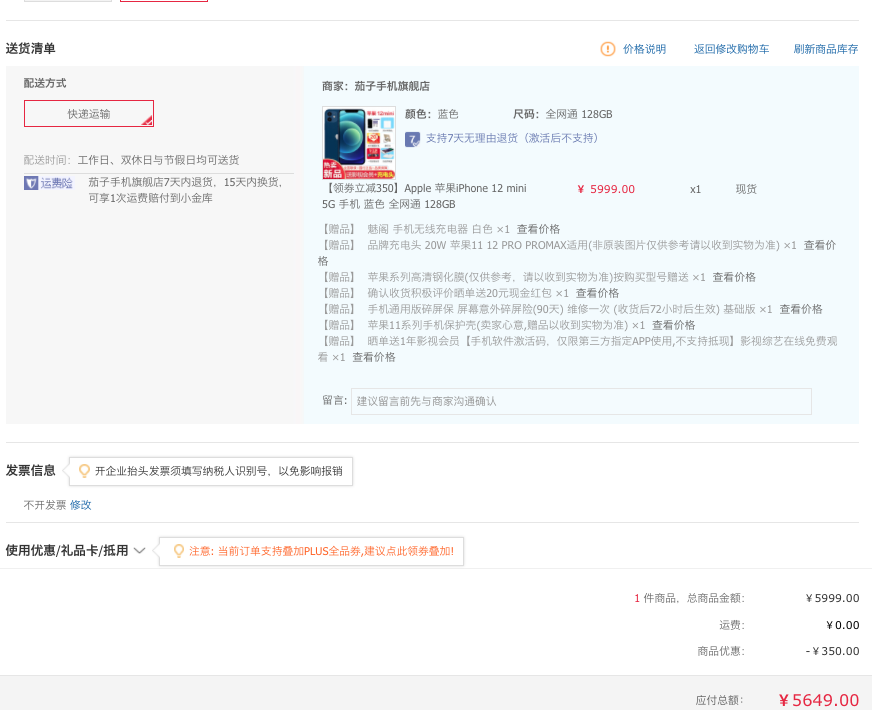
Task: Click the 留言 message input field
Action: 581,401
